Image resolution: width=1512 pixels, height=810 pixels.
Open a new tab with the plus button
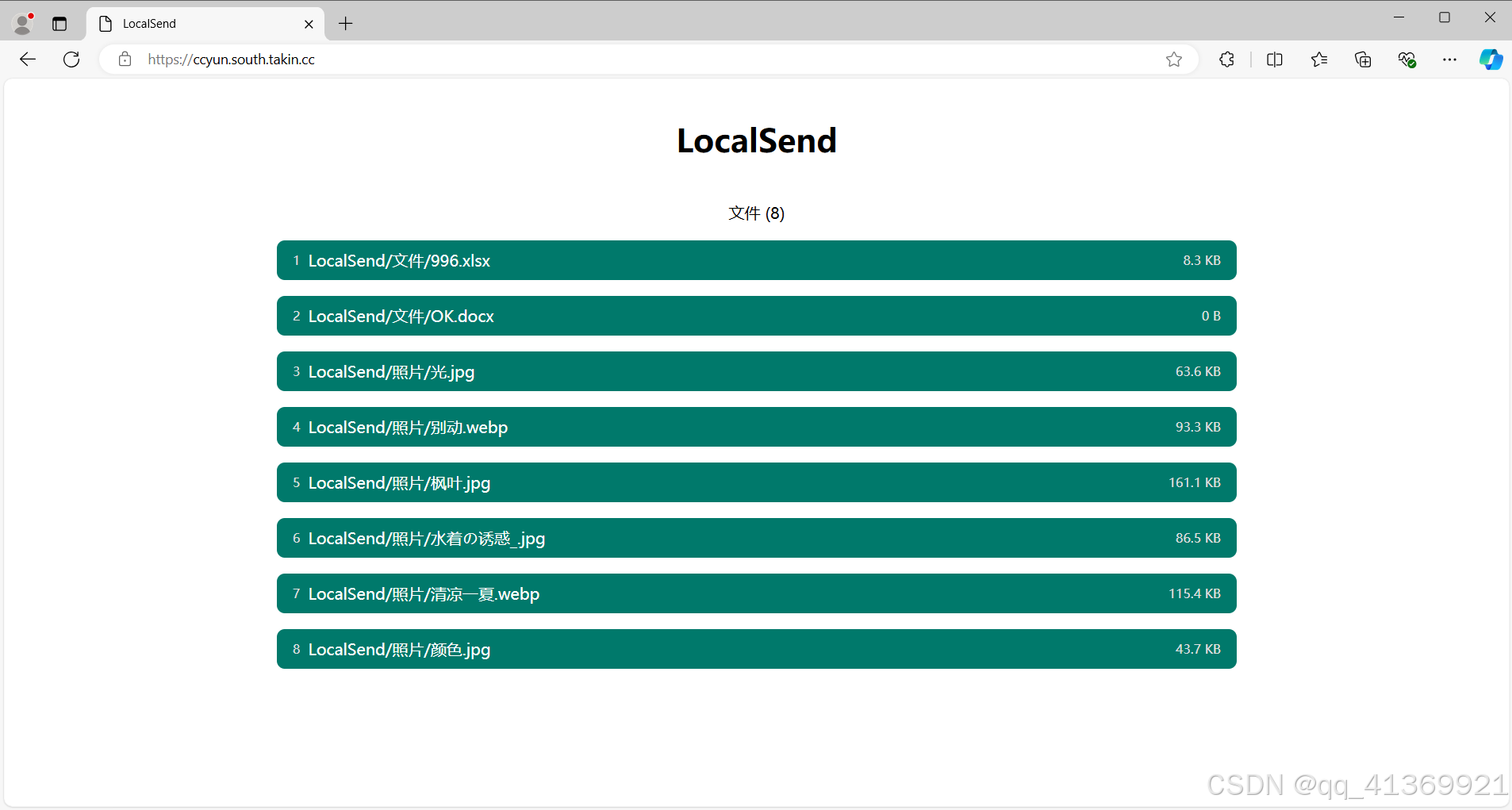pyautogui.click(x=345, y=24)
